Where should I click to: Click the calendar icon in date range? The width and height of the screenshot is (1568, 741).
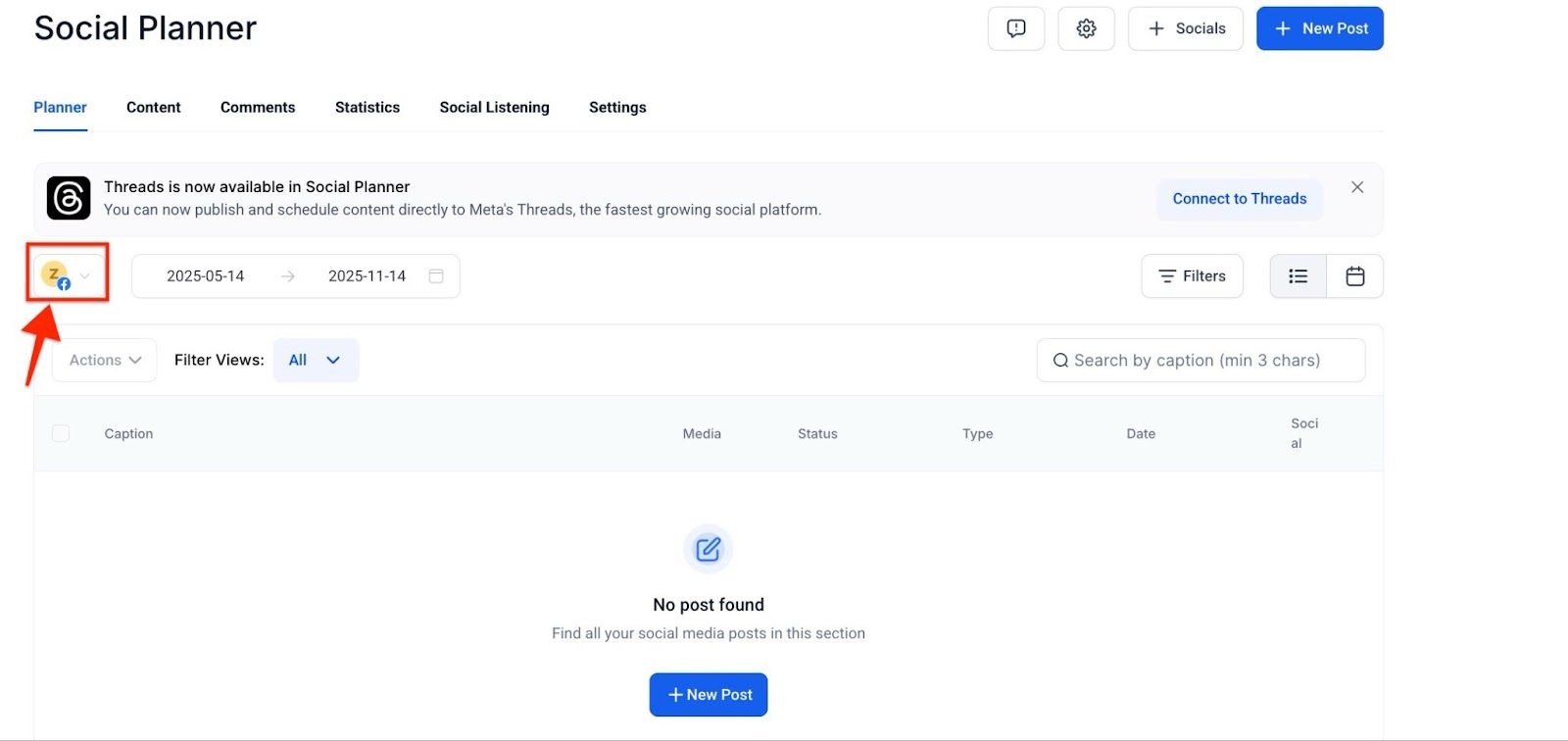436,276
